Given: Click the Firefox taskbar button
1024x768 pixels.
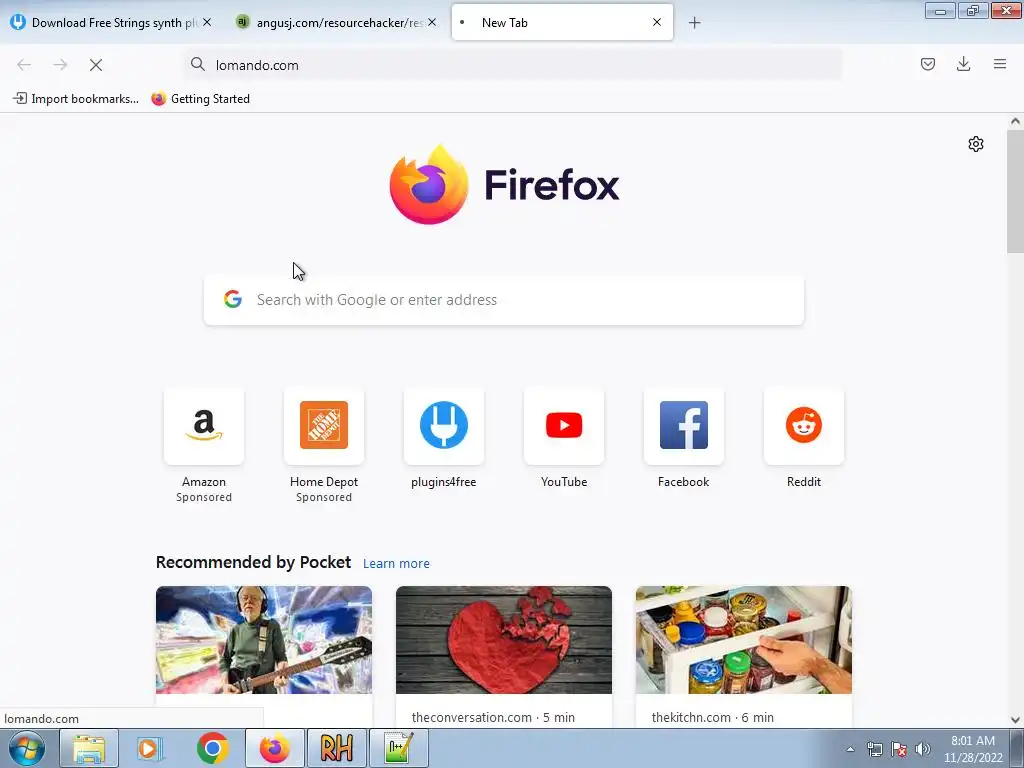Looking at the screenshot, I should pos(274,748).
